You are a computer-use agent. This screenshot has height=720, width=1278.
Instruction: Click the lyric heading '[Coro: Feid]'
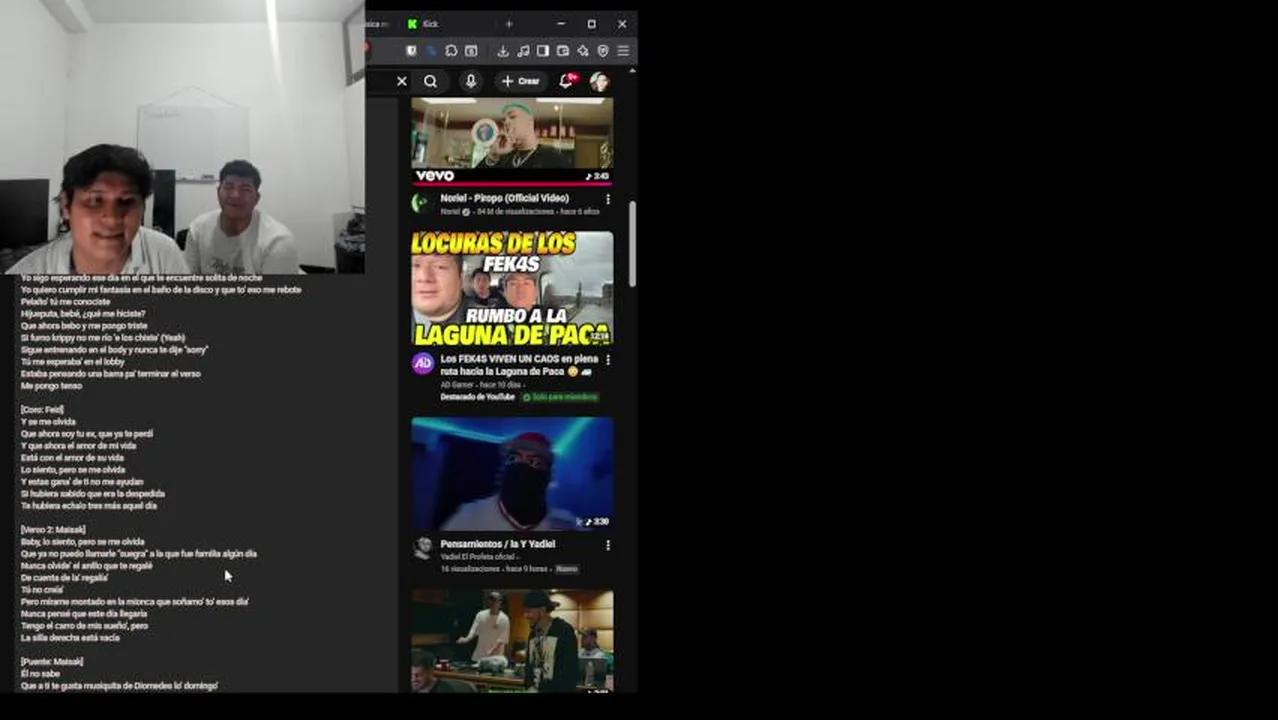[42, 410]
